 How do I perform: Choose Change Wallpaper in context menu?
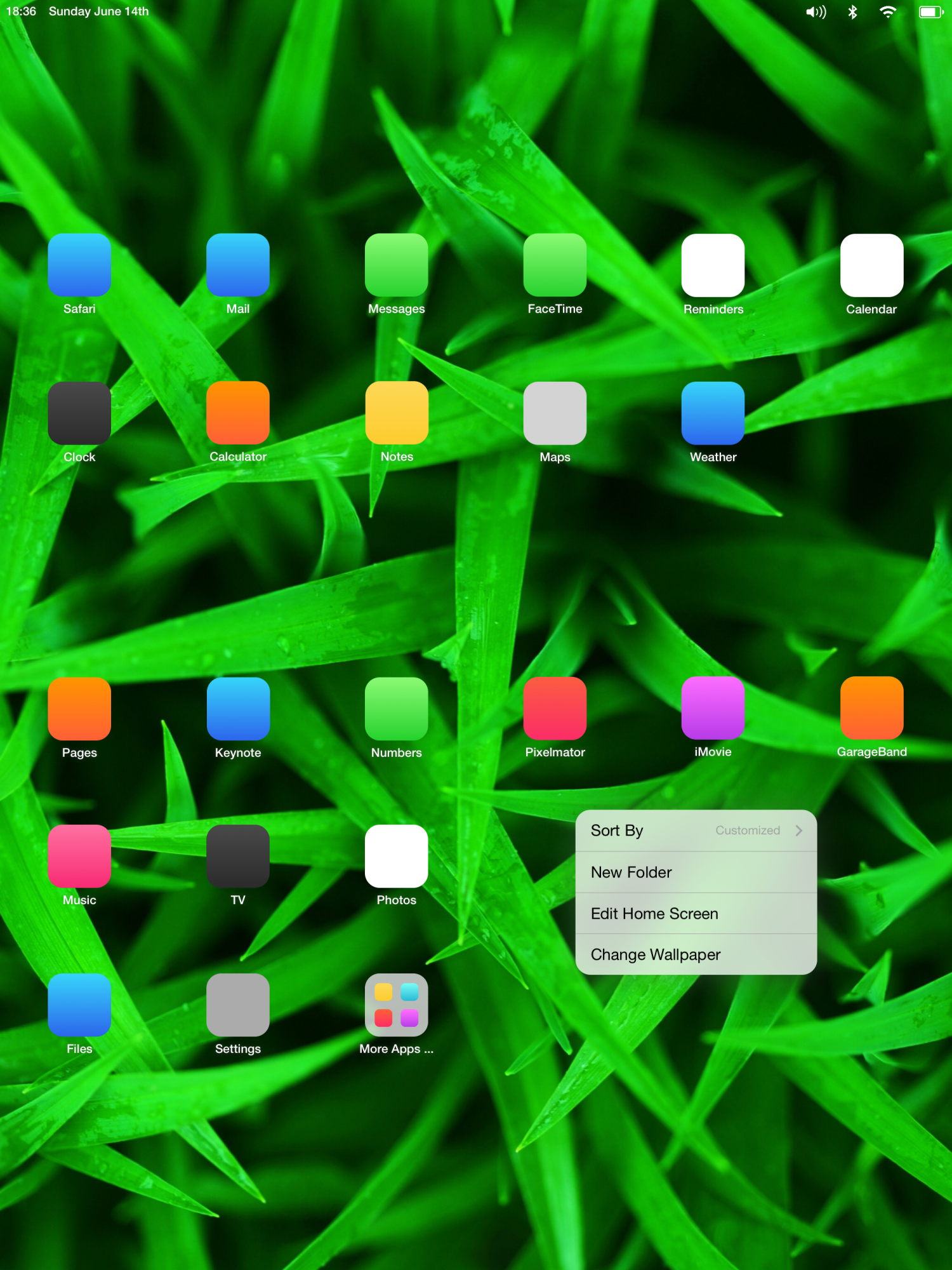[696, 954]
